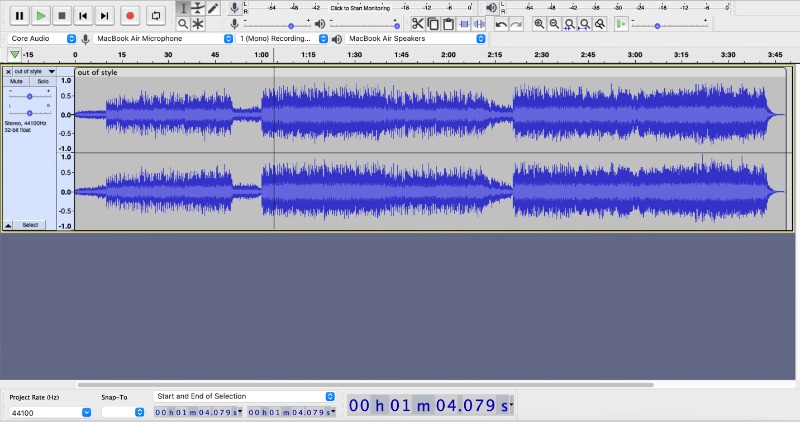Copy the selection using the Copy icon
Image resolution: width=800 pixels, height=422 pixels.
coord(433,24)
